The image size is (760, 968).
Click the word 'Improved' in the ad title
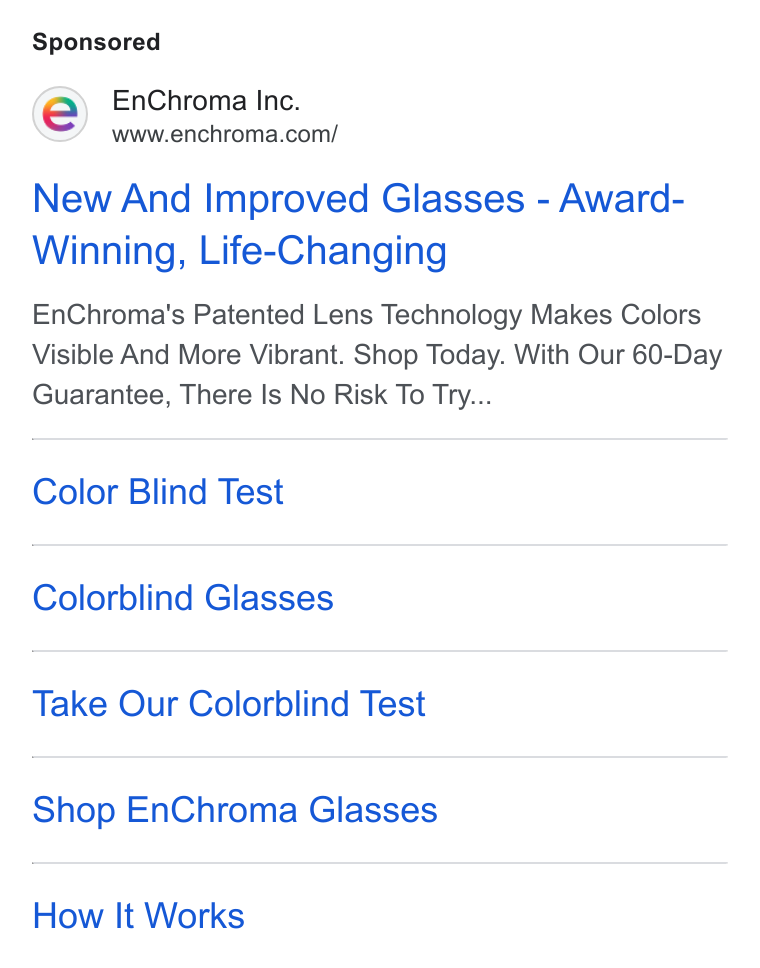[x=287, y=199]
